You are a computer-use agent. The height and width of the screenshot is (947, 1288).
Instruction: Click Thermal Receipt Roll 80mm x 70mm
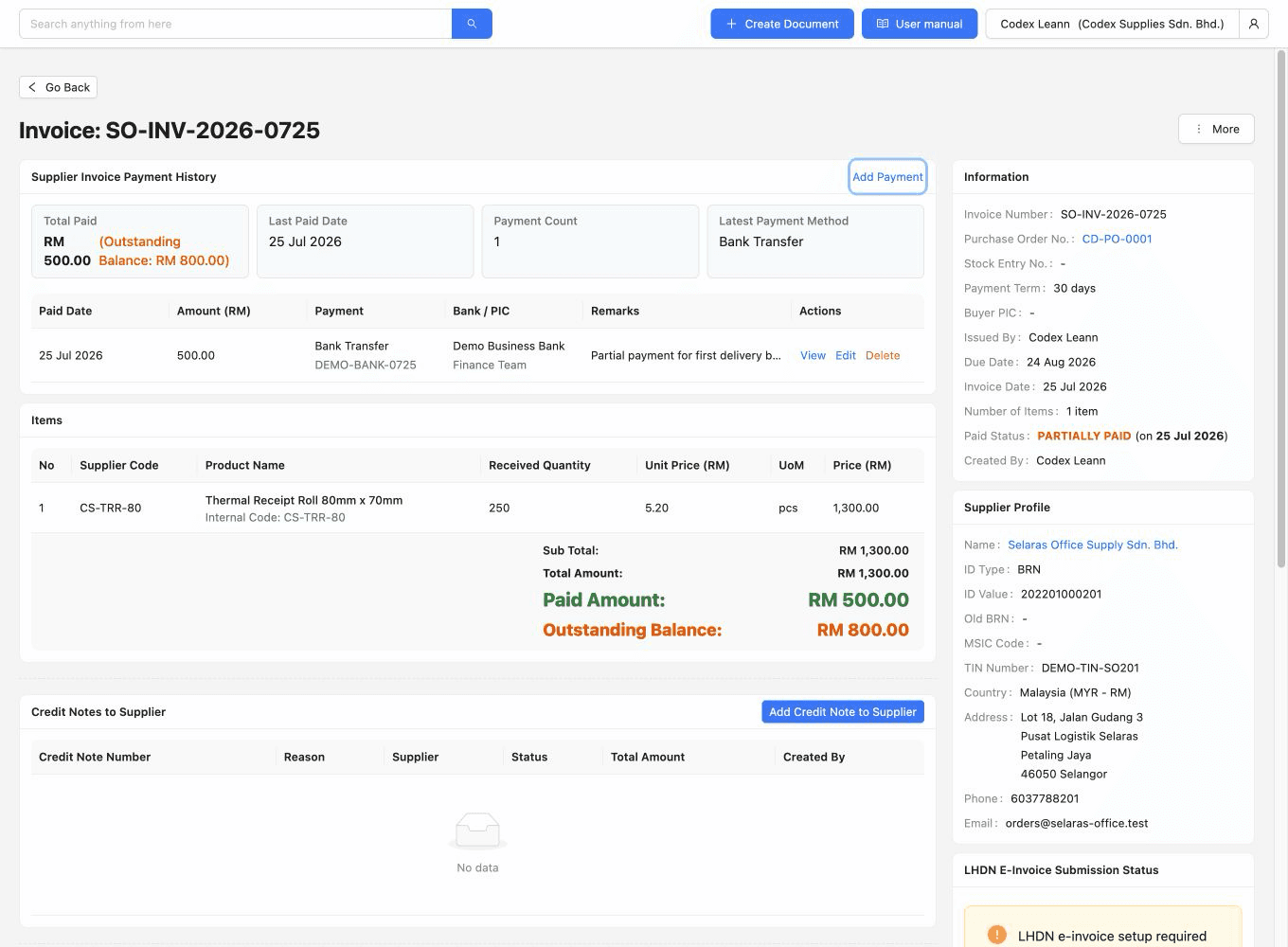tap(304, 500)
